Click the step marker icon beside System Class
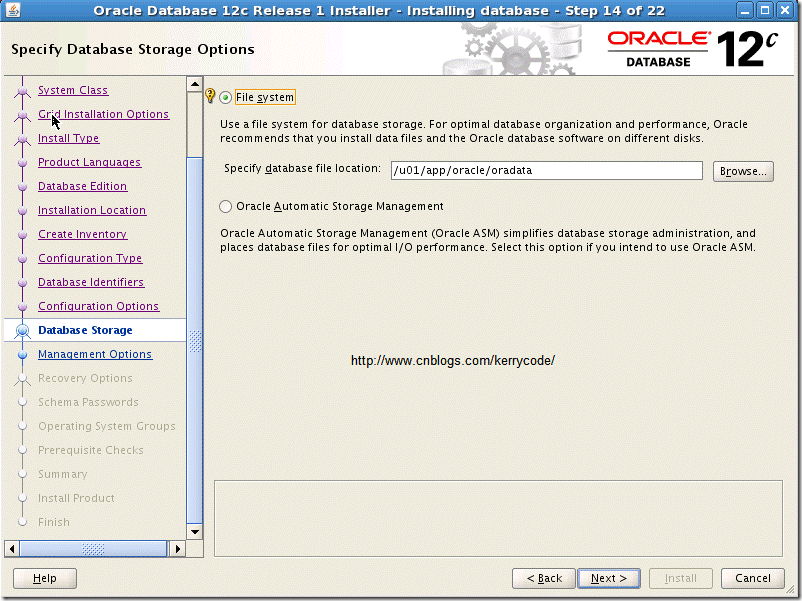The width and height of the screenshot is (802, 601). [x=22, y=91]
